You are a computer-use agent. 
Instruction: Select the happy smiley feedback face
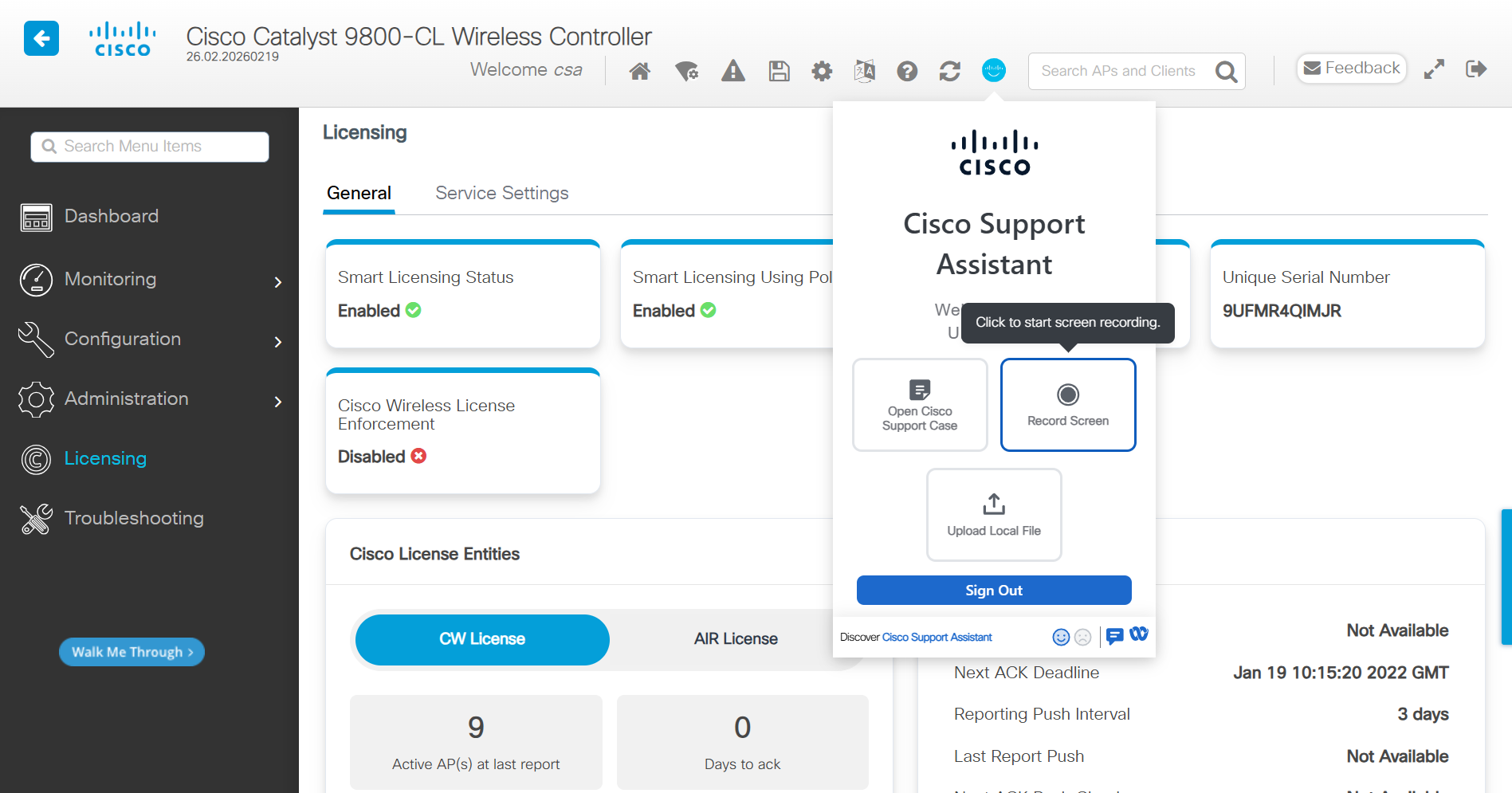[1061, 637]
